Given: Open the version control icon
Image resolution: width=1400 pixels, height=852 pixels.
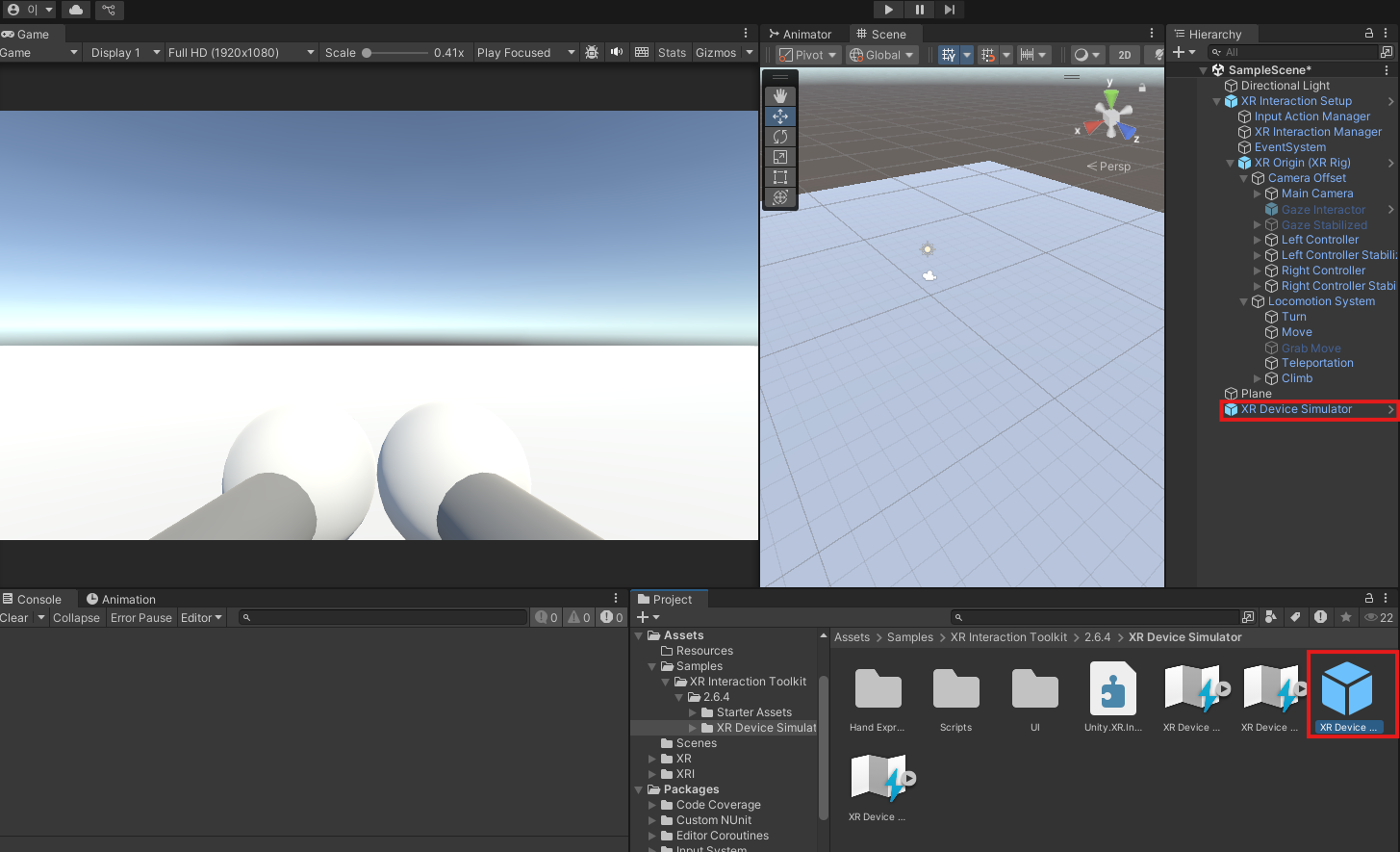Looking at the screenshot, I should 109,10.
